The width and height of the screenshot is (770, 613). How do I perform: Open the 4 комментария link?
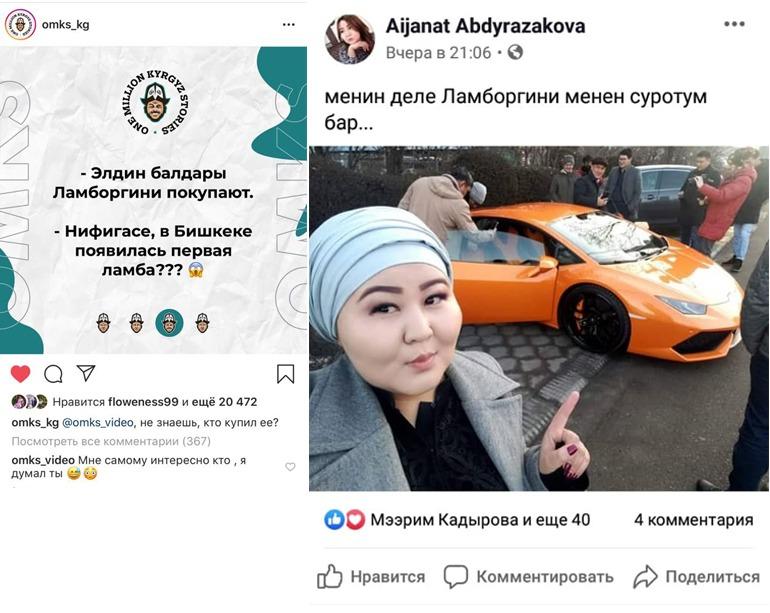click(x=693, y=520)
